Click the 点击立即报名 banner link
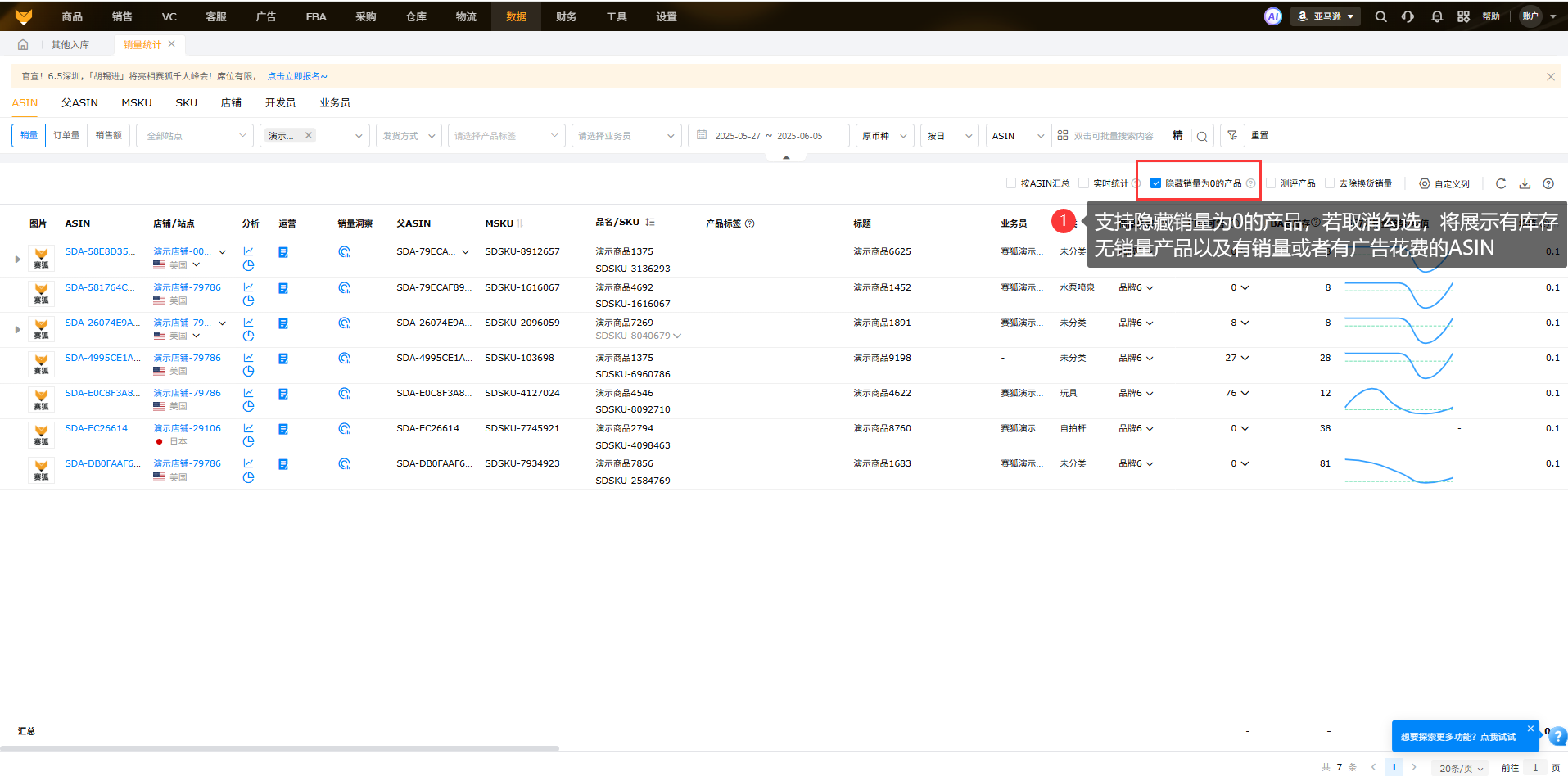 pos(296,76)
